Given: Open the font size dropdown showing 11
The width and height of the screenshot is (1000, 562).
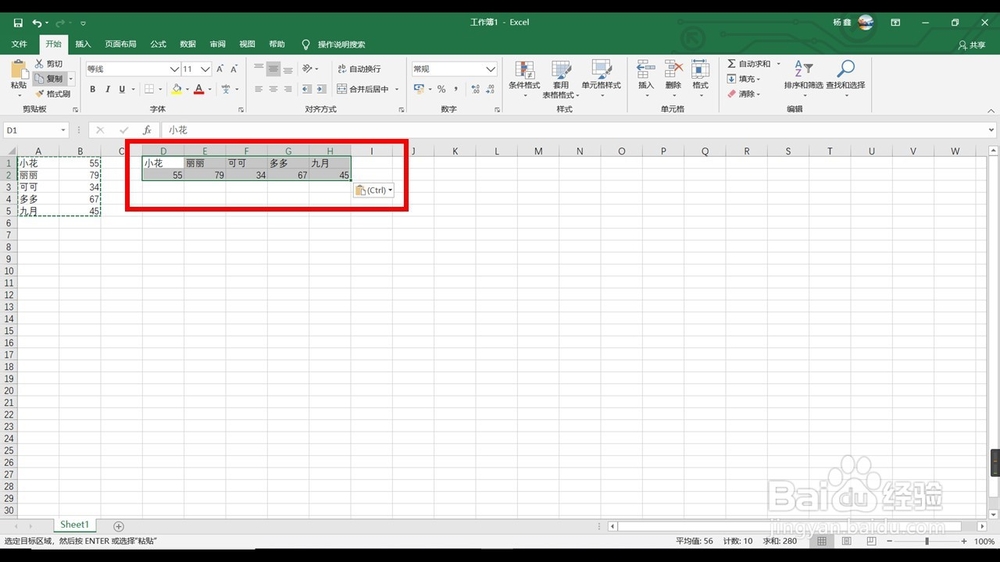Looking at the screenshot, I should click(x=205, y=69).
